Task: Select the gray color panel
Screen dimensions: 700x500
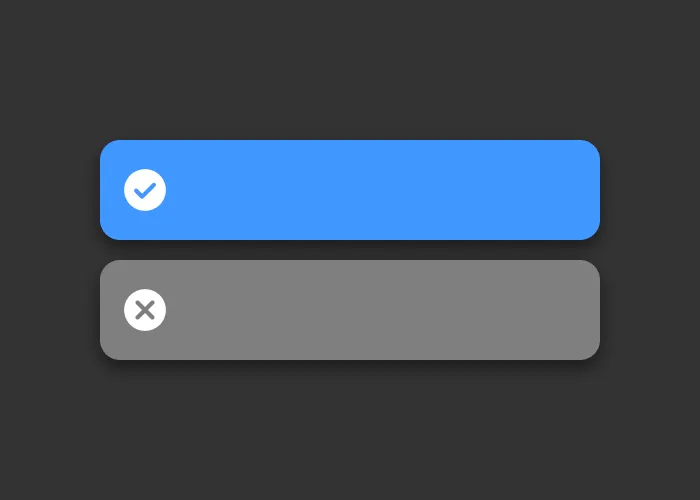Action: pyautogui.click(x=350, y=310)
